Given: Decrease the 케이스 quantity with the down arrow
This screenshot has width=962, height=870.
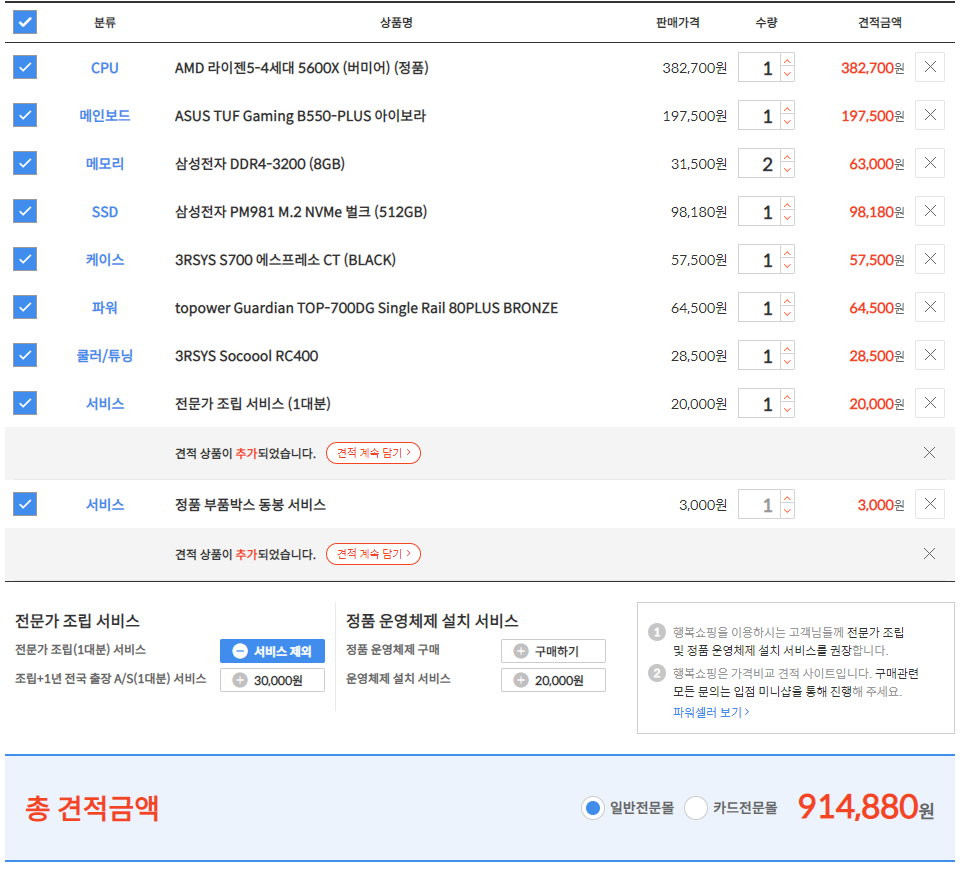Looking at the screenshot, I should 787,266.
